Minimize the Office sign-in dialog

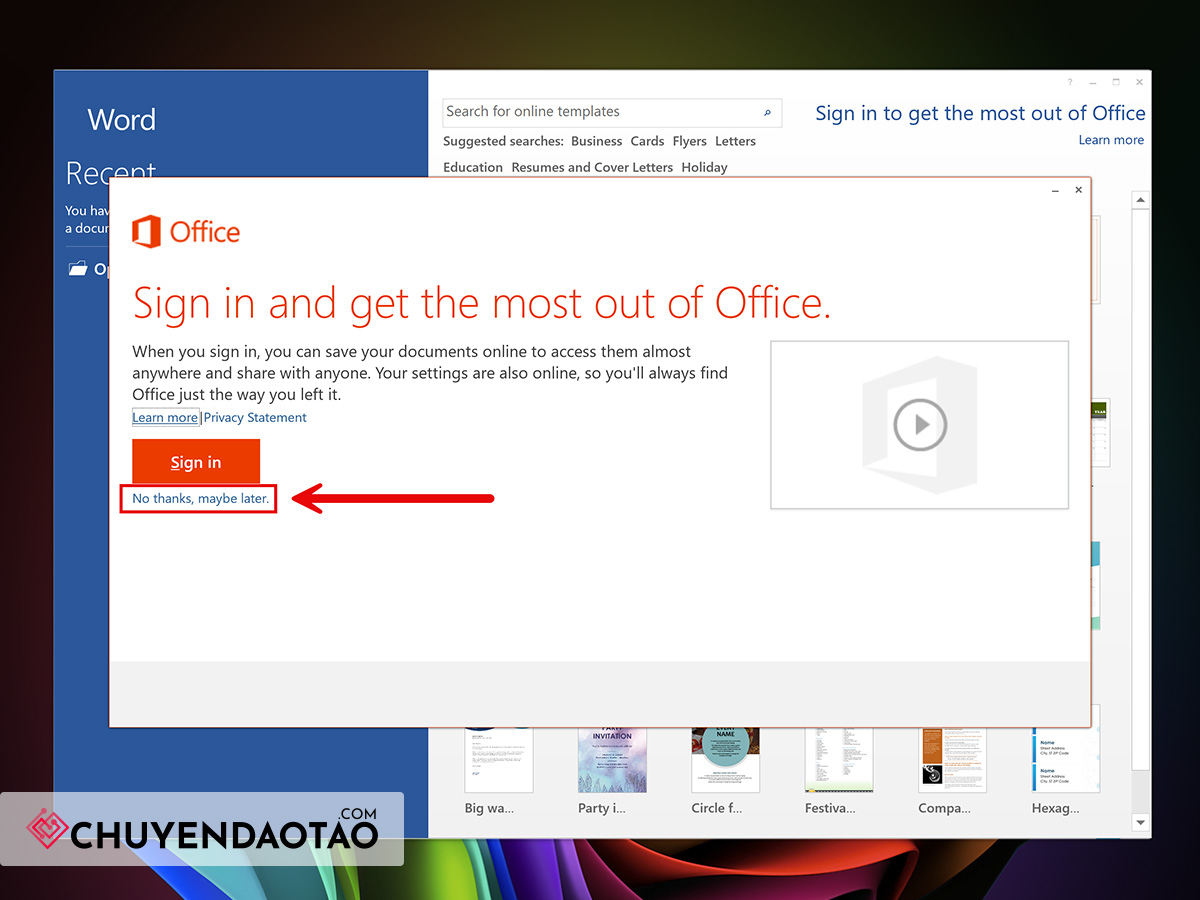[x=1055, y=190]
